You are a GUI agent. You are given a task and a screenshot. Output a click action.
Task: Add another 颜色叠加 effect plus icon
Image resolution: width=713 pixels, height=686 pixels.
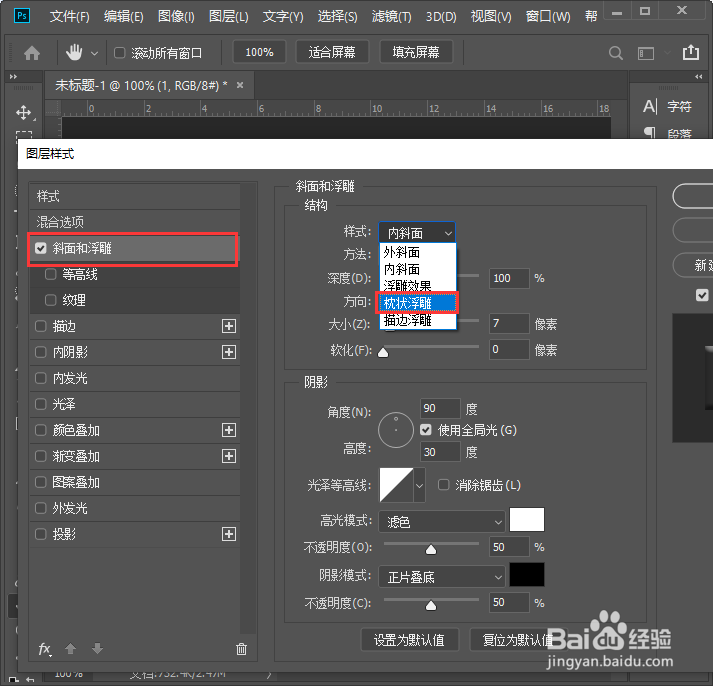(229, 430)
